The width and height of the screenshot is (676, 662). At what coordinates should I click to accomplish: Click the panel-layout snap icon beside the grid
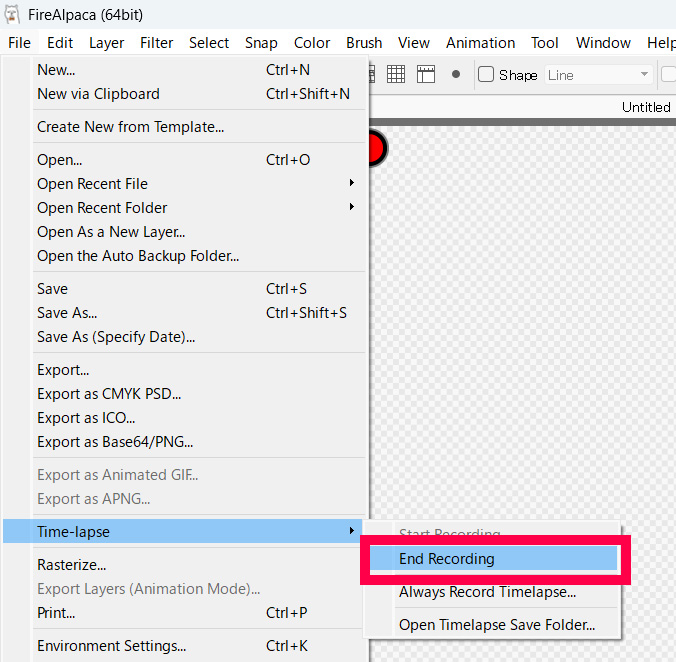click(x=426, y=74)
